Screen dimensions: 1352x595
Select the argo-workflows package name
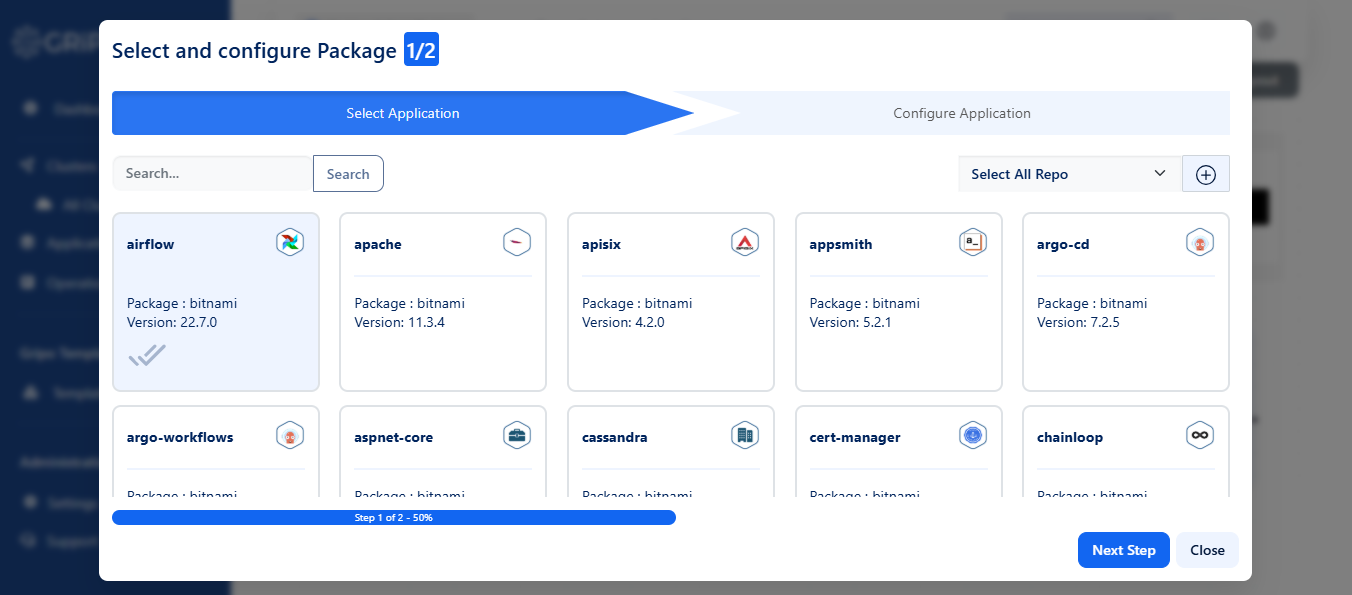(180, 437)
